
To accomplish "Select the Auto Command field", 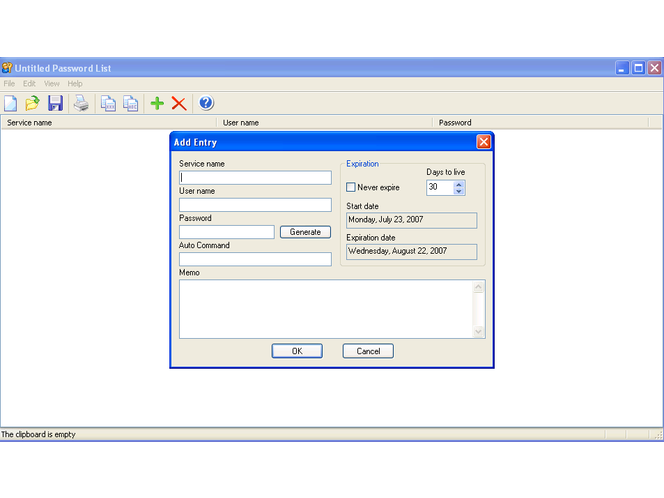I will click(x=255, y=259).
